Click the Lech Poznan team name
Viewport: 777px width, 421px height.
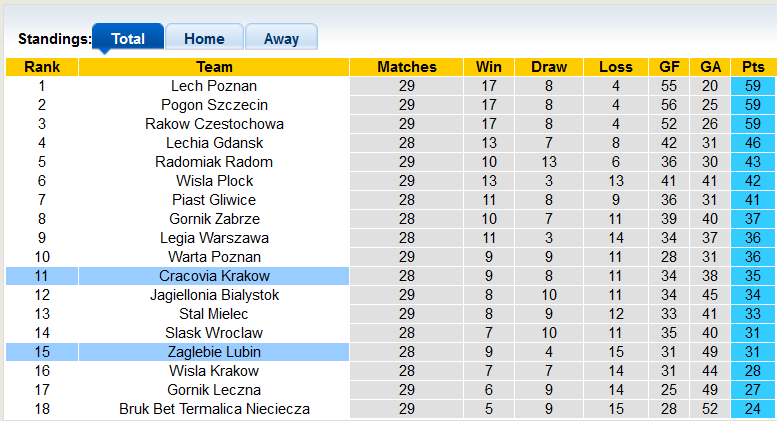tap(214, 86)
